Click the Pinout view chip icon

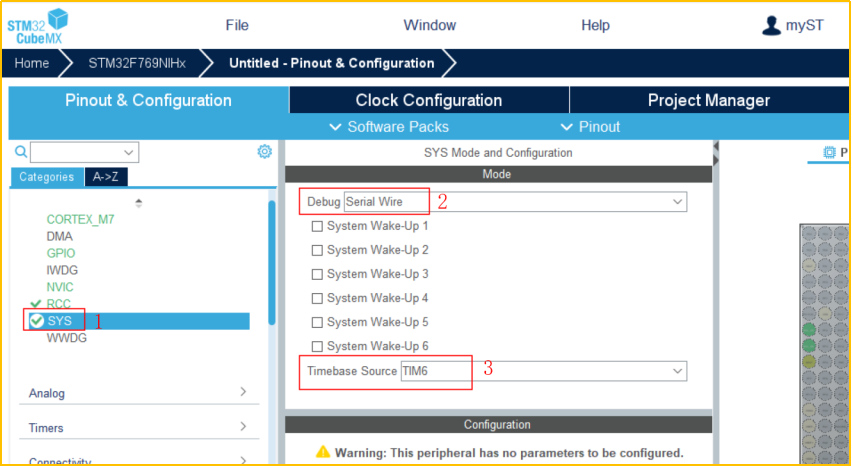click(828, 152)
